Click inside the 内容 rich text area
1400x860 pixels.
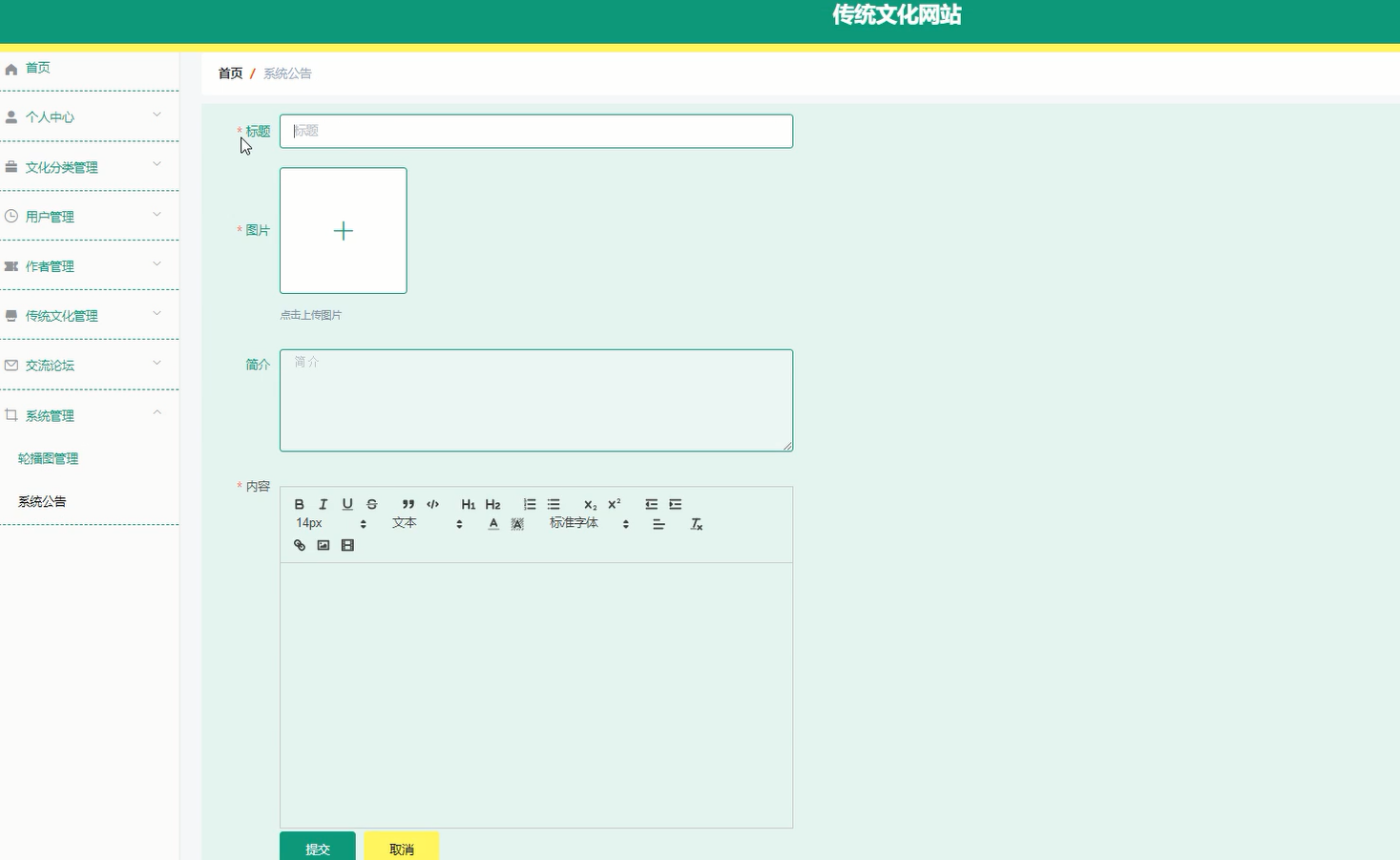(536, 695)
